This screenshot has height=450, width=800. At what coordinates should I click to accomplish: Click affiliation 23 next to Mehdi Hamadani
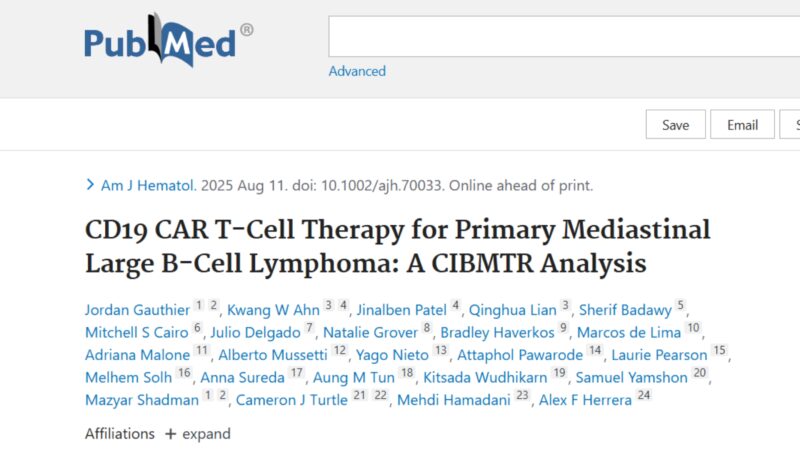[522, 395]
